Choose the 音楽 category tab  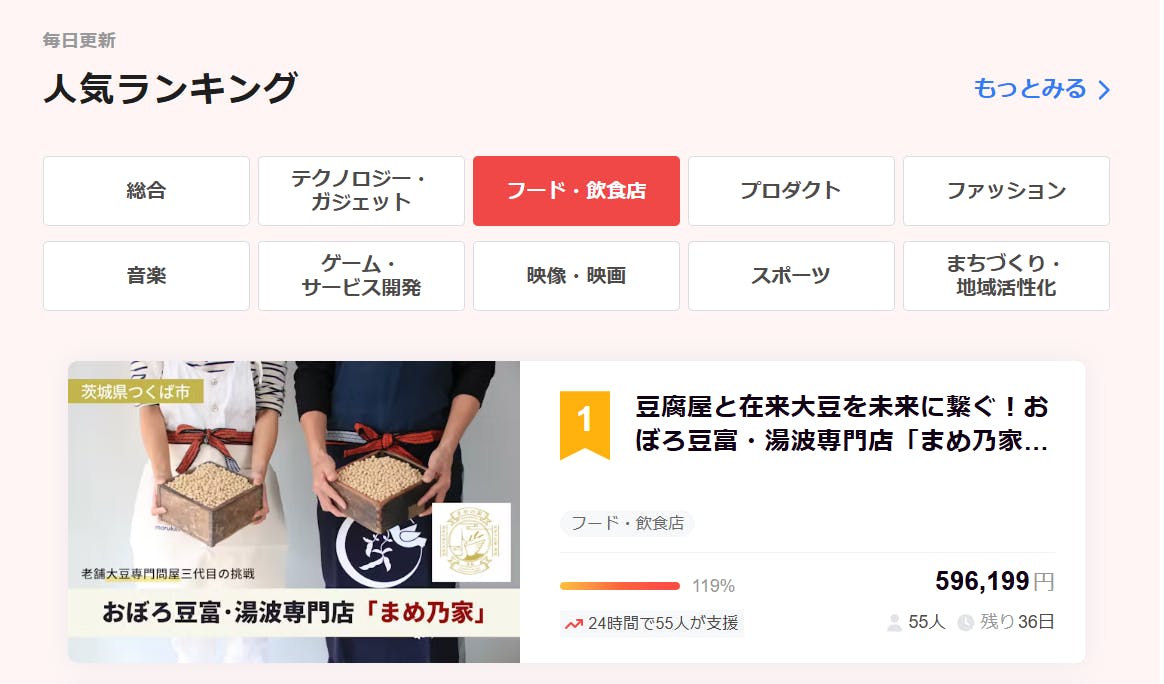(146, 276)
